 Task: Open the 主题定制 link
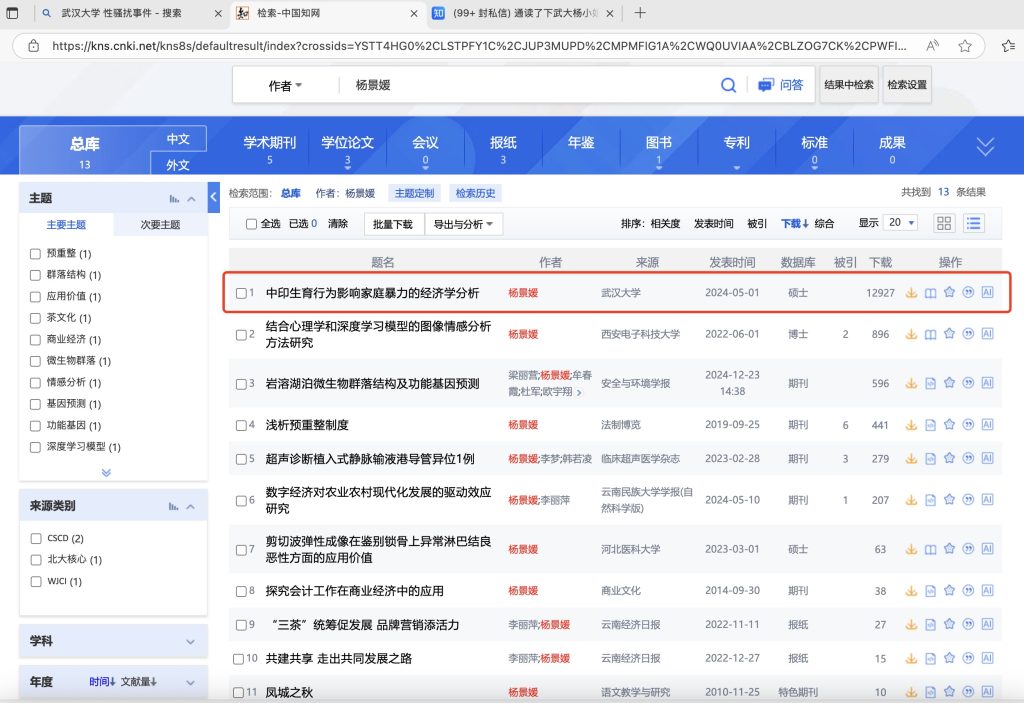point(415,193)
